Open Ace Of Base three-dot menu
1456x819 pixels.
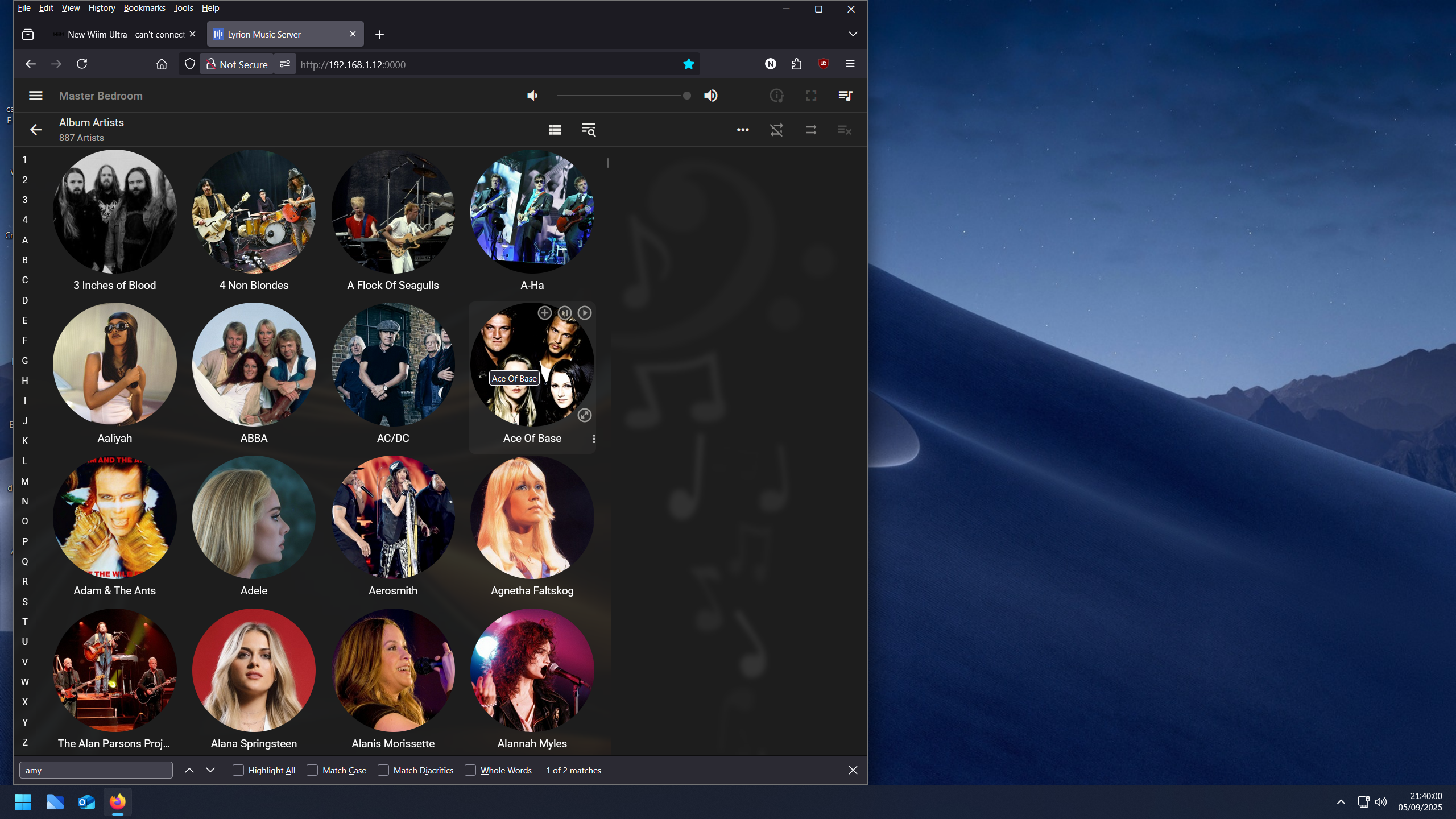594,439
